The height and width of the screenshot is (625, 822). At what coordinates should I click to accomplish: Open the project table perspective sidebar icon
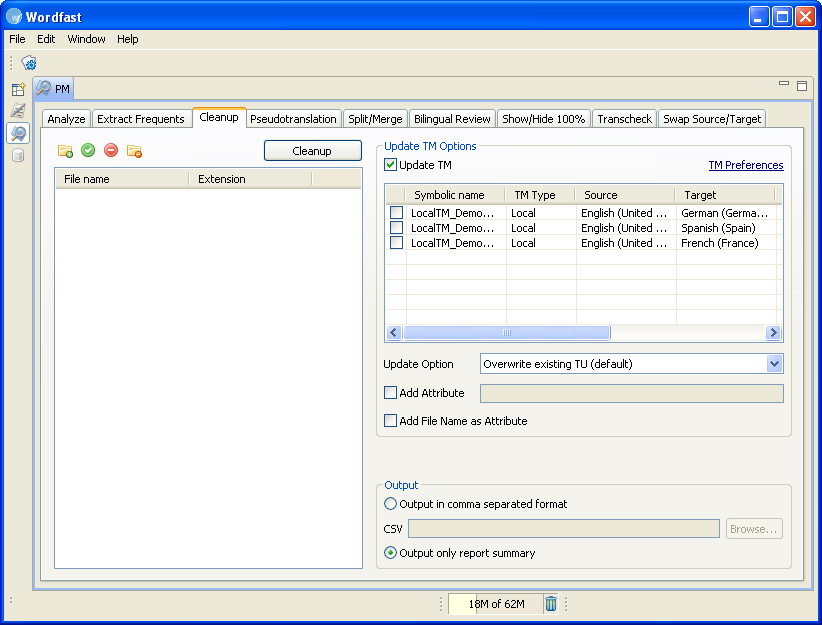pyautogui.click(x=18, y=89)
